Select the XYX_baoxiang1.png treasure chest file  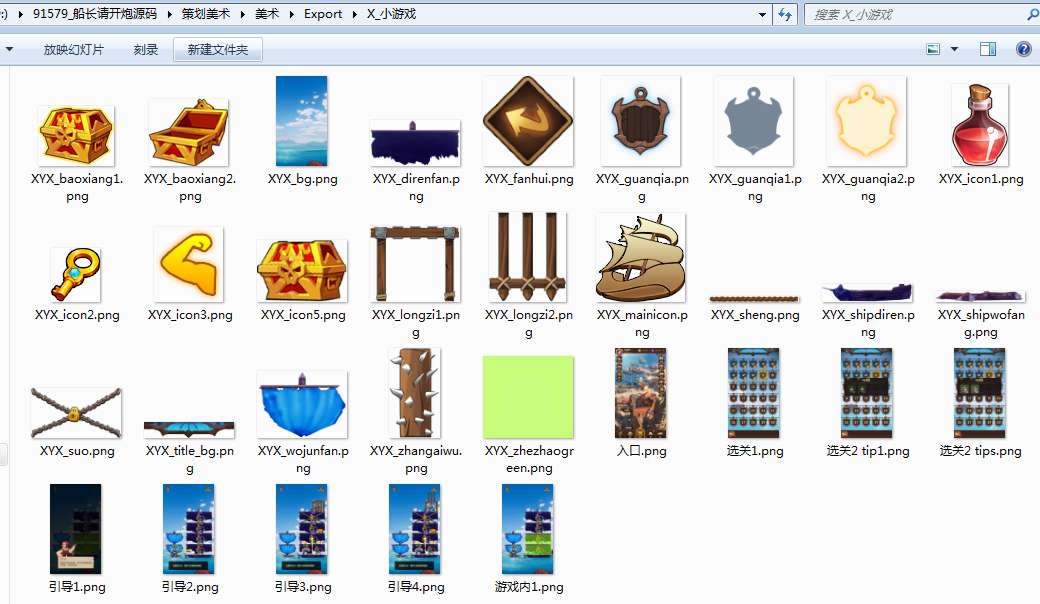click(76, 135)
